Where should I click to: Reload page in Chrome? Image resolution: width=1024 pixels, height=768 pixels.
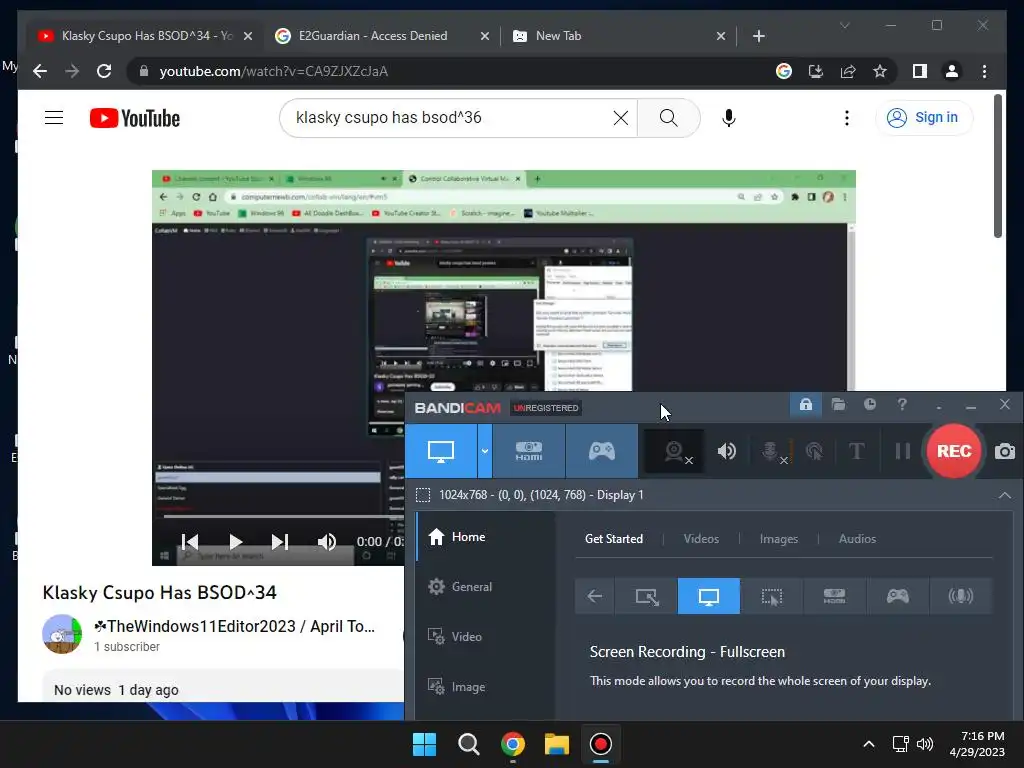pos(104,71)
